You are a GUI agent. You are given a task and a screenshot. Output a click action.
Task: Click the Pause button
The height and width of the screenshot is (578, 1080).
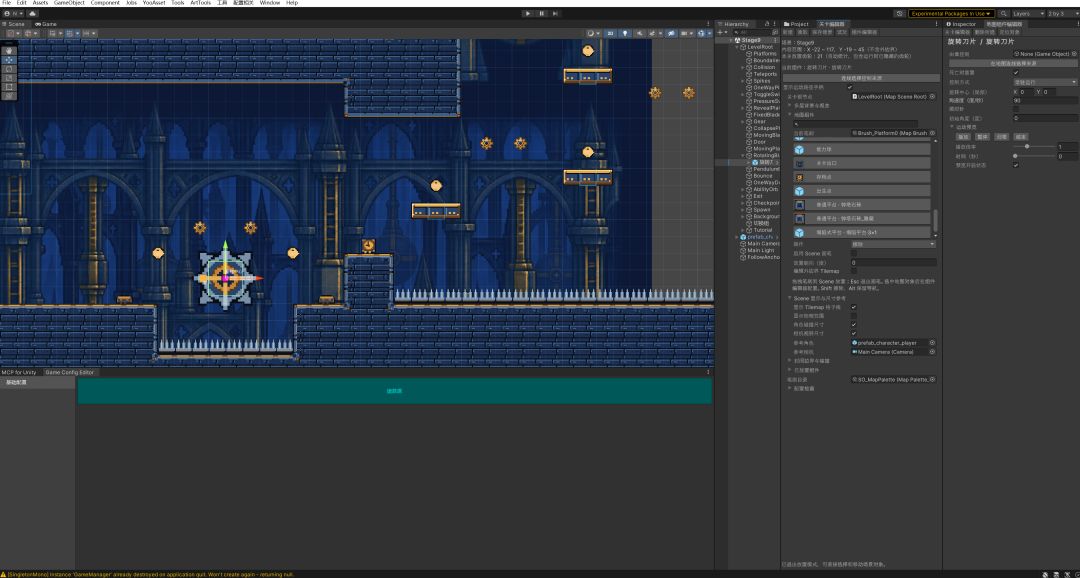tap(541, 13)
